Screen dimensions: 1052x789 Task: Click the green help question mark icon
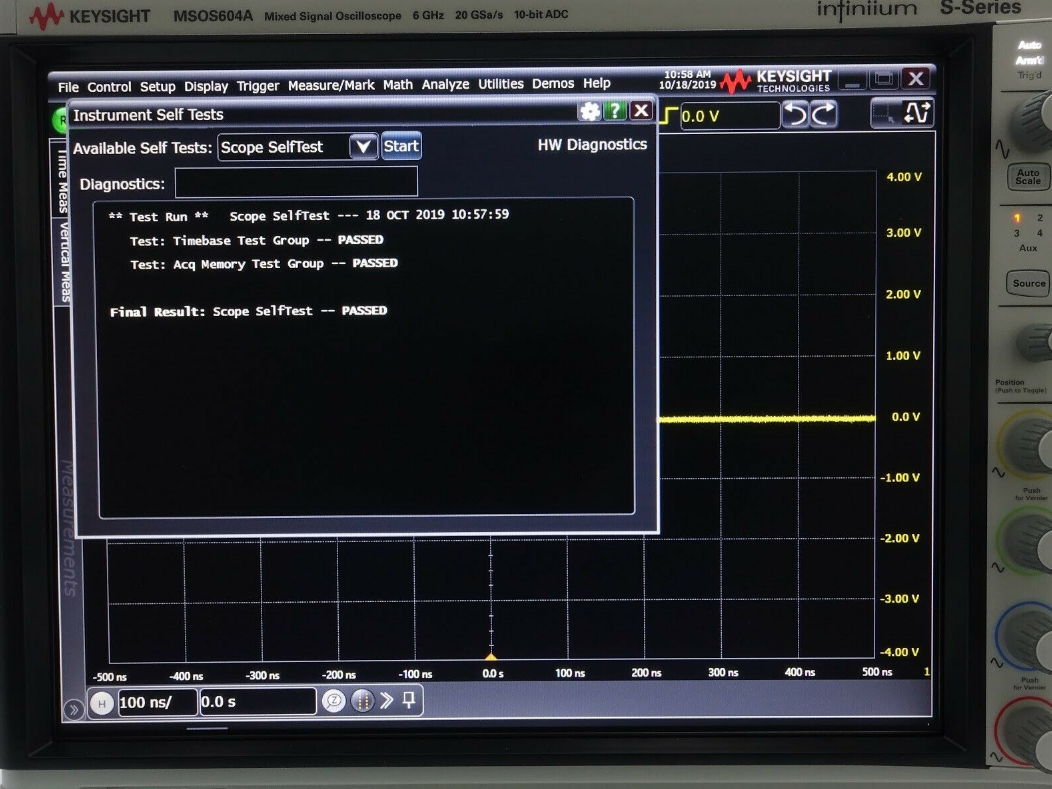click(616, 112)
